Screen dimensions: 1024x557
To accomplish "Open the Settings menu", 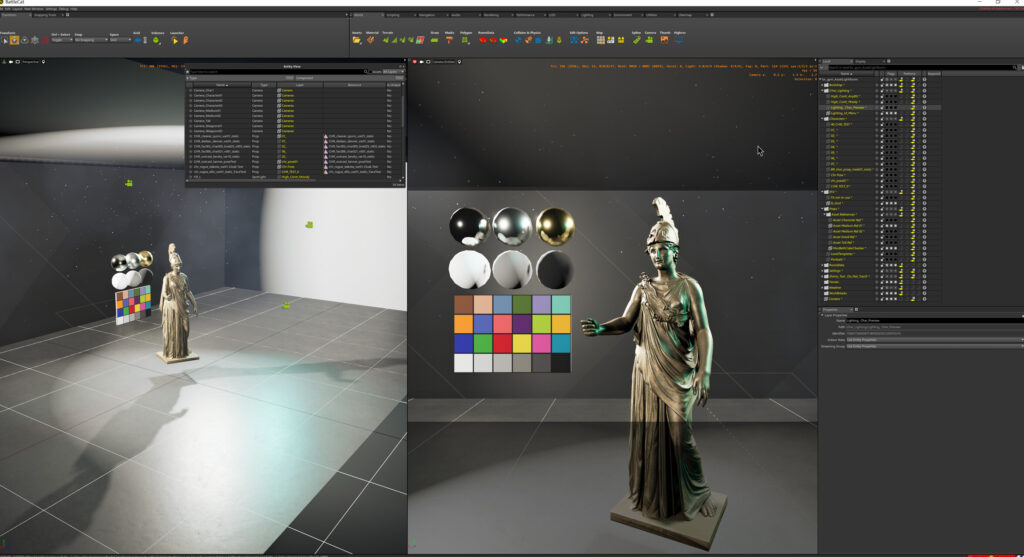I will [x=51, y=8].
